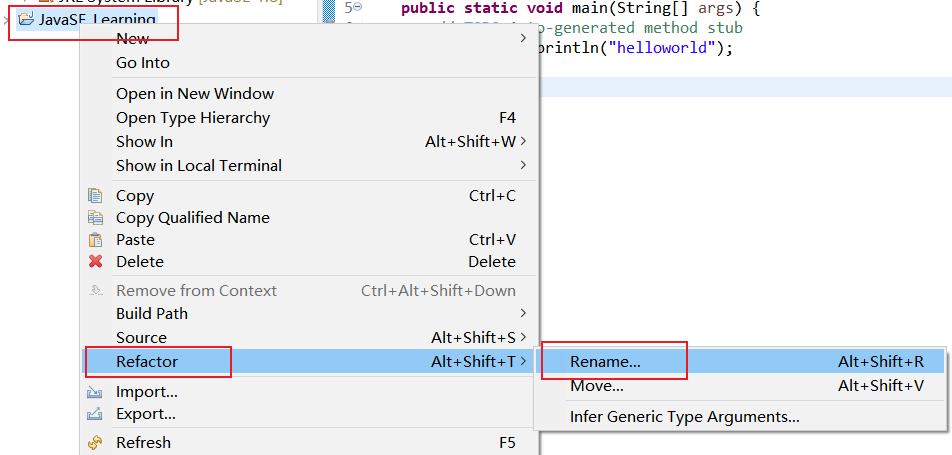Click the Refresh icon
The width and height of the screenshot is (952, 455).
point(95,443)
